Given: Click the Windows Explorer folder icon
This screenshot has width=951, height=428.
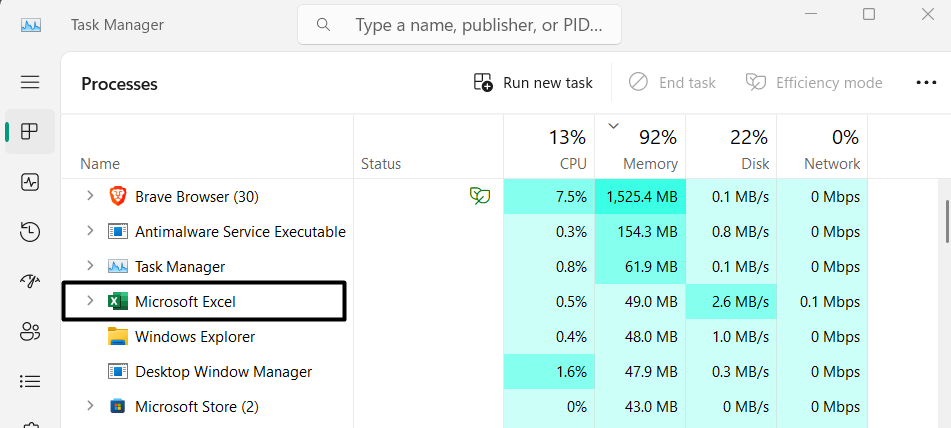Looking at the screenshot, I should point(118,337).
